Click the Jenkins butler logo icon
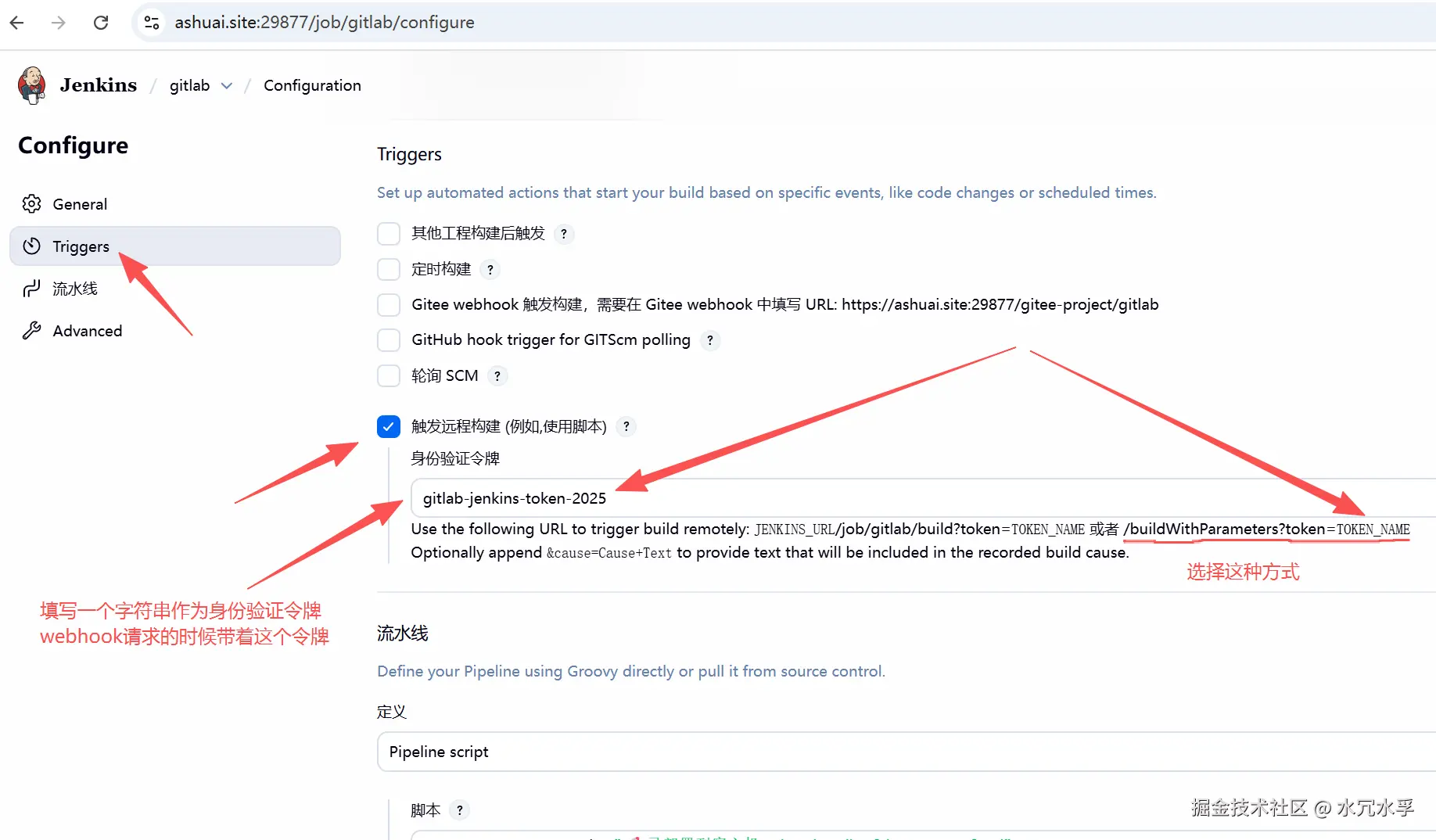Screen dimensions: 1436x840 coord(32,85)
